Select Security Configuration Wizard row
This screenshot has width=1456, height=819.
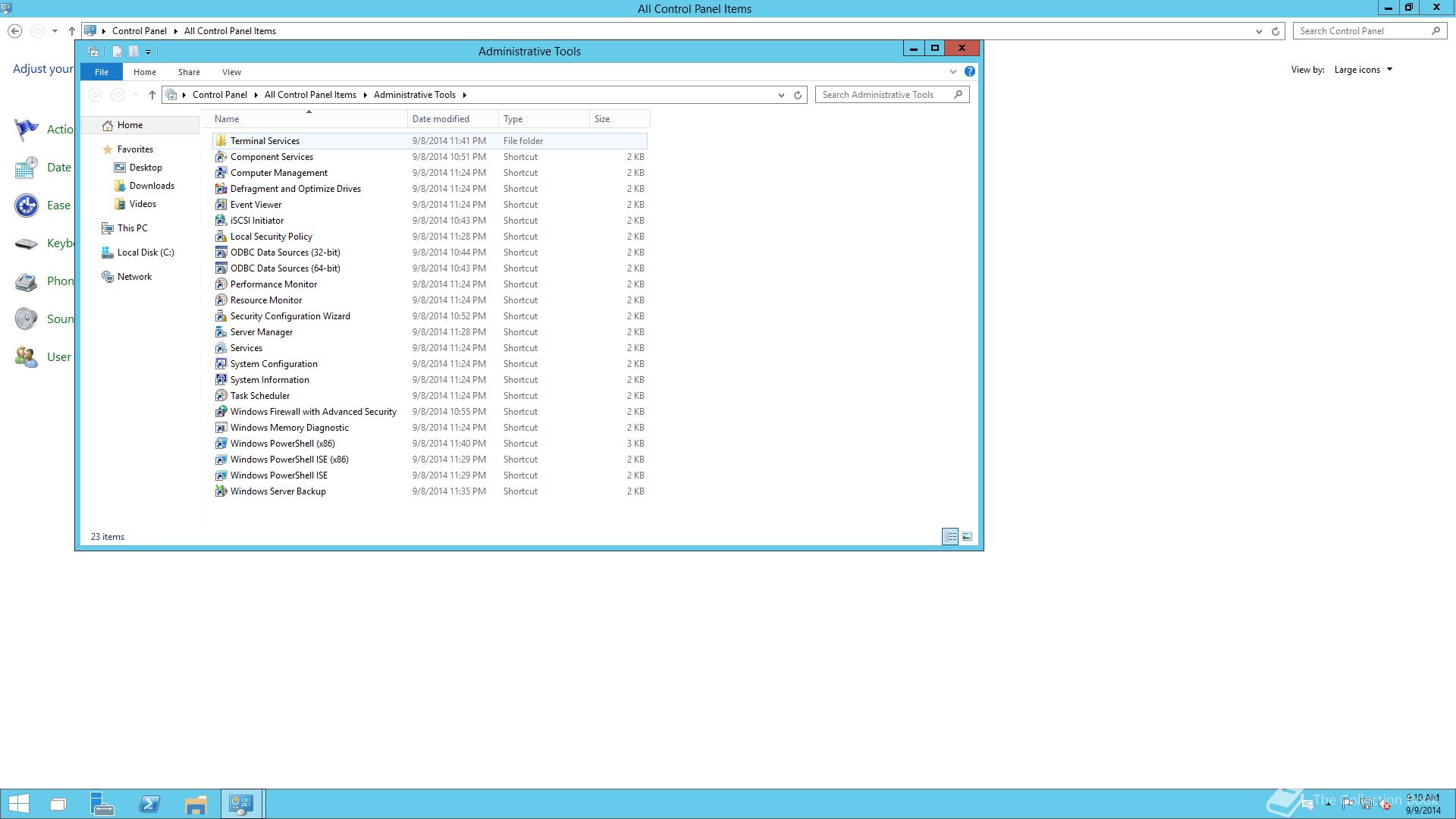[430, 316]
